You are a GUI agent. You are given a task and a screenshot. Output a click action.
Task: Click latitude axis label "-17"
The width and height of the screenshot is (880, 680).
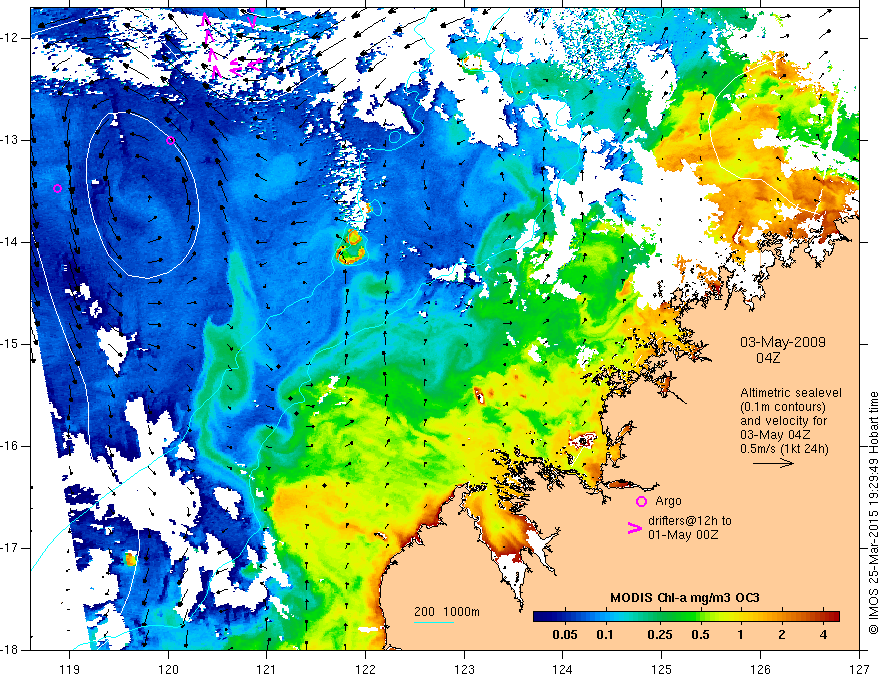tap(10, 548)
